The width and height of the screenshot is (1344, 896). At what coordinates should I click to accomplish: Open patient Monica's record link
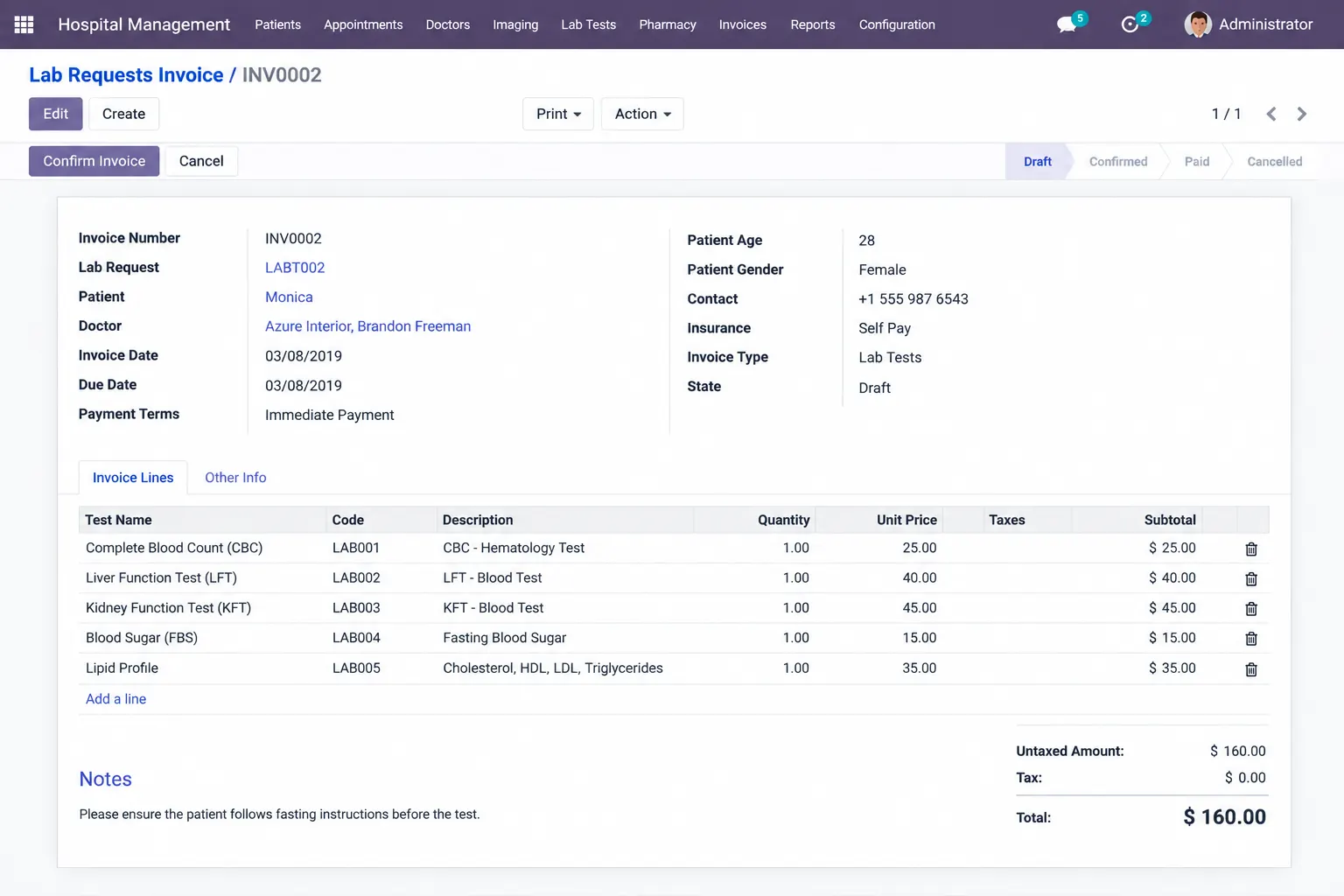[289, 297]
